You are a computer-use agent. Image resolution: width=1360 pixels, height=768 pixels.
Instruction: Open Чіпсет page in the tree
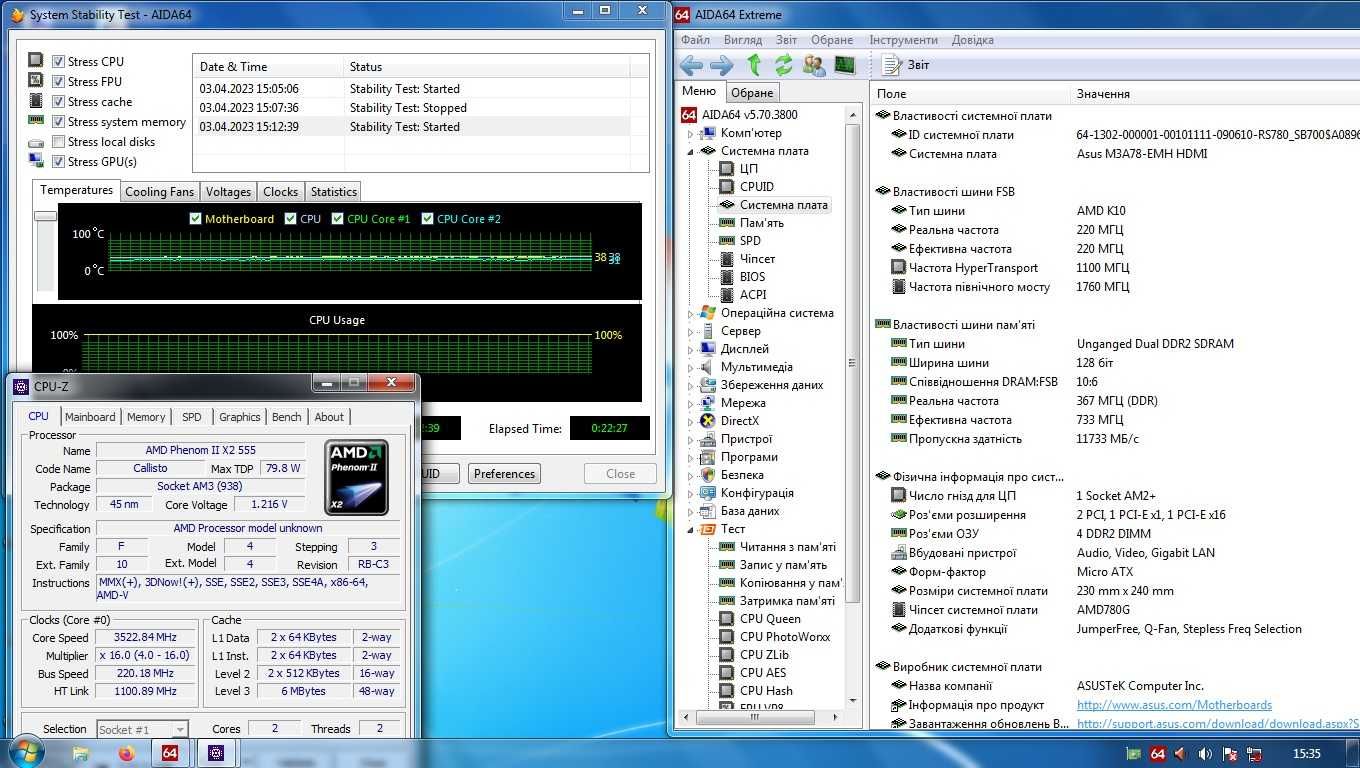coord(757,259)
